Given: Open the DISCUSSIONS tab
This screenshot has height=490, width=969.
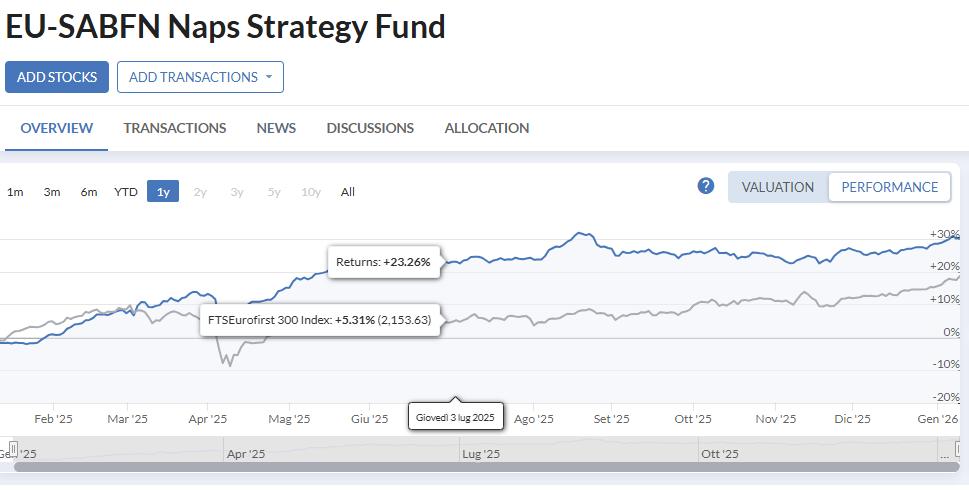Looking at the screenshot, I should tap(370, 128).
